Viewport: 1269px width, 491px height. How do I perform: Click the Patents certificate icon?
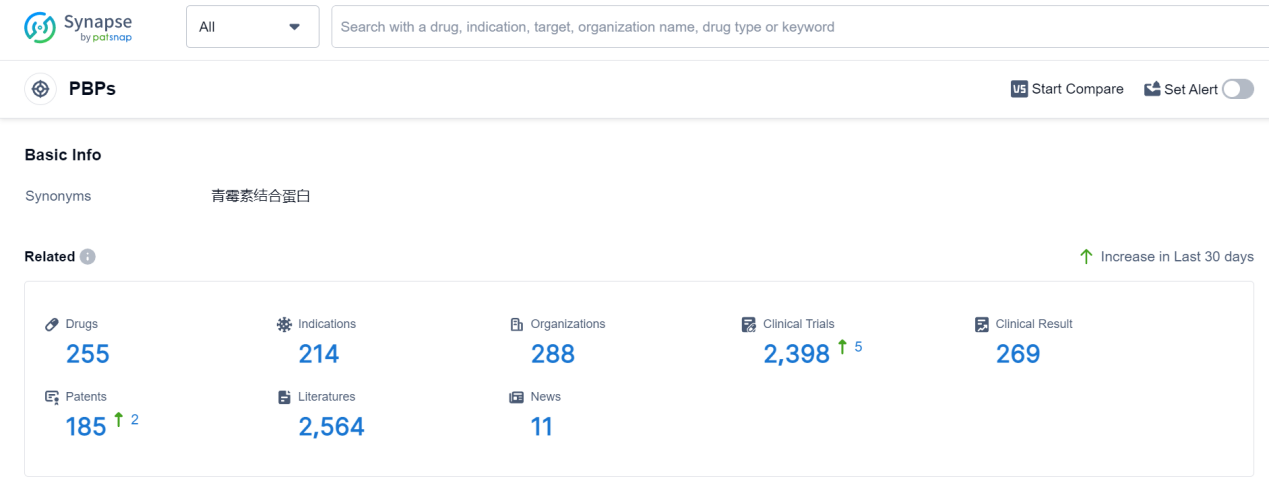(52, 398)
